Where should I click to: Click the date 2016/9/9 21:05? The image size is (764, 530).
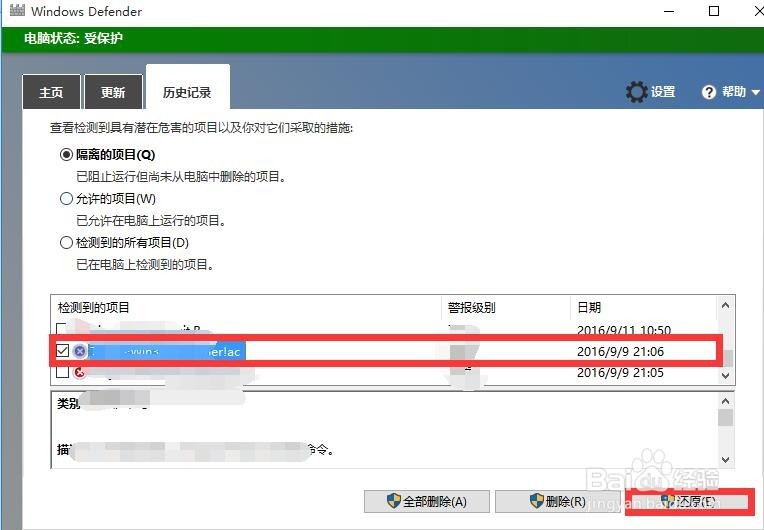click(x=620, y=373)
